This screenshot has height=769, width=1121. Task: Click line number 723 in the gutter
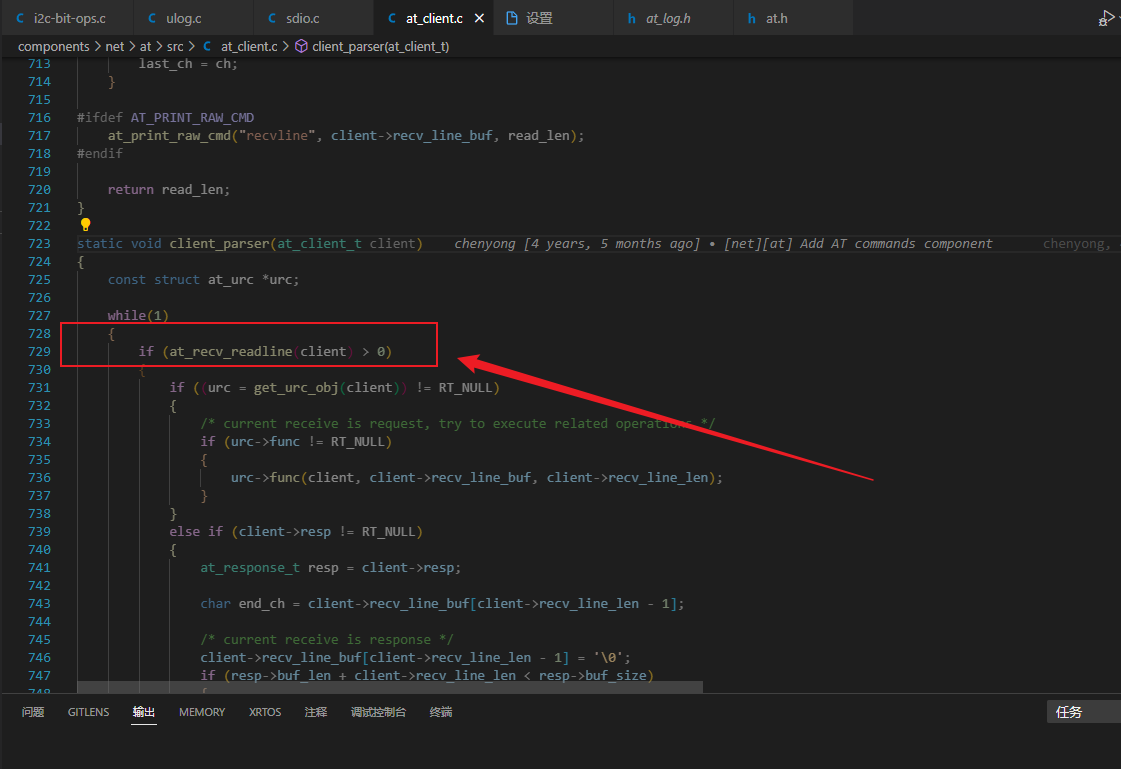(39, 244)
